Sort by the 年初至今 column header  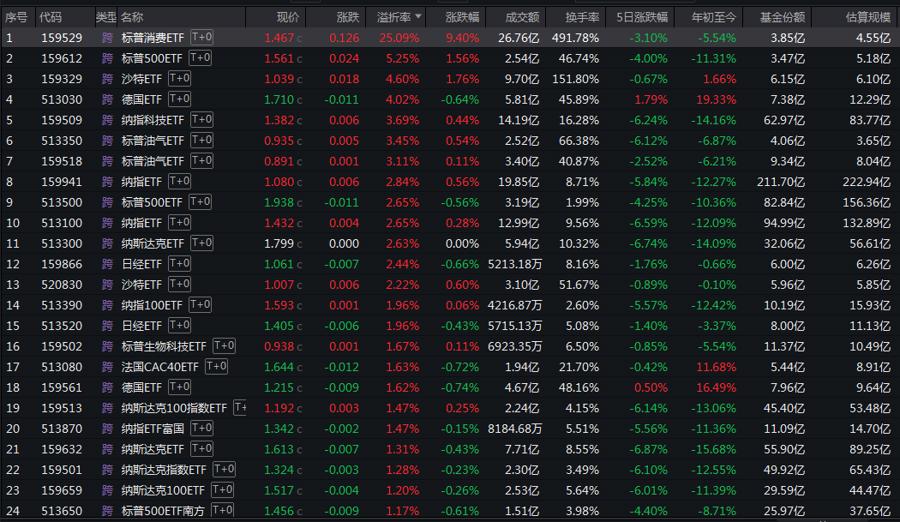coord(713,17)
